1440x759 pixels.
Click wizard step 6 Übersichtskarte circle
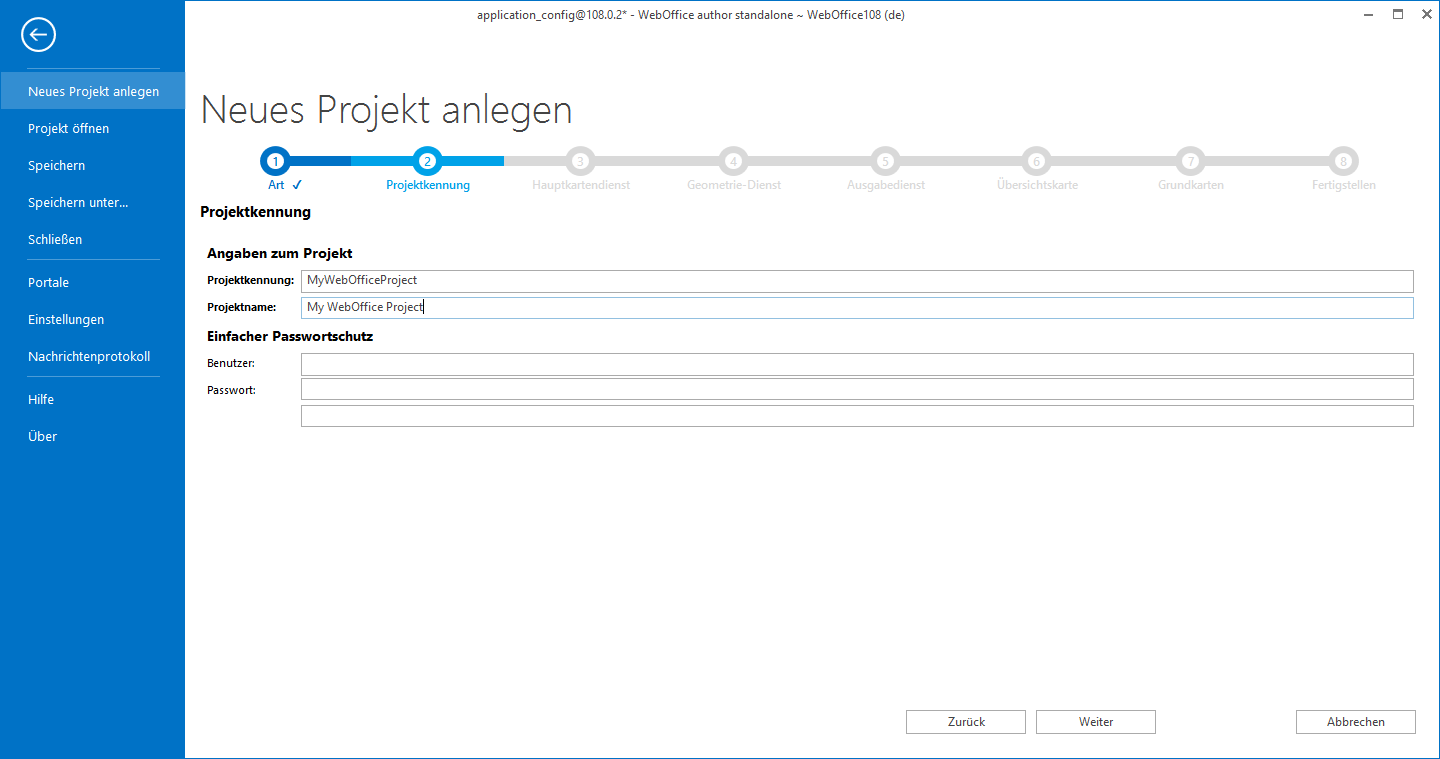coord(1037,161)
